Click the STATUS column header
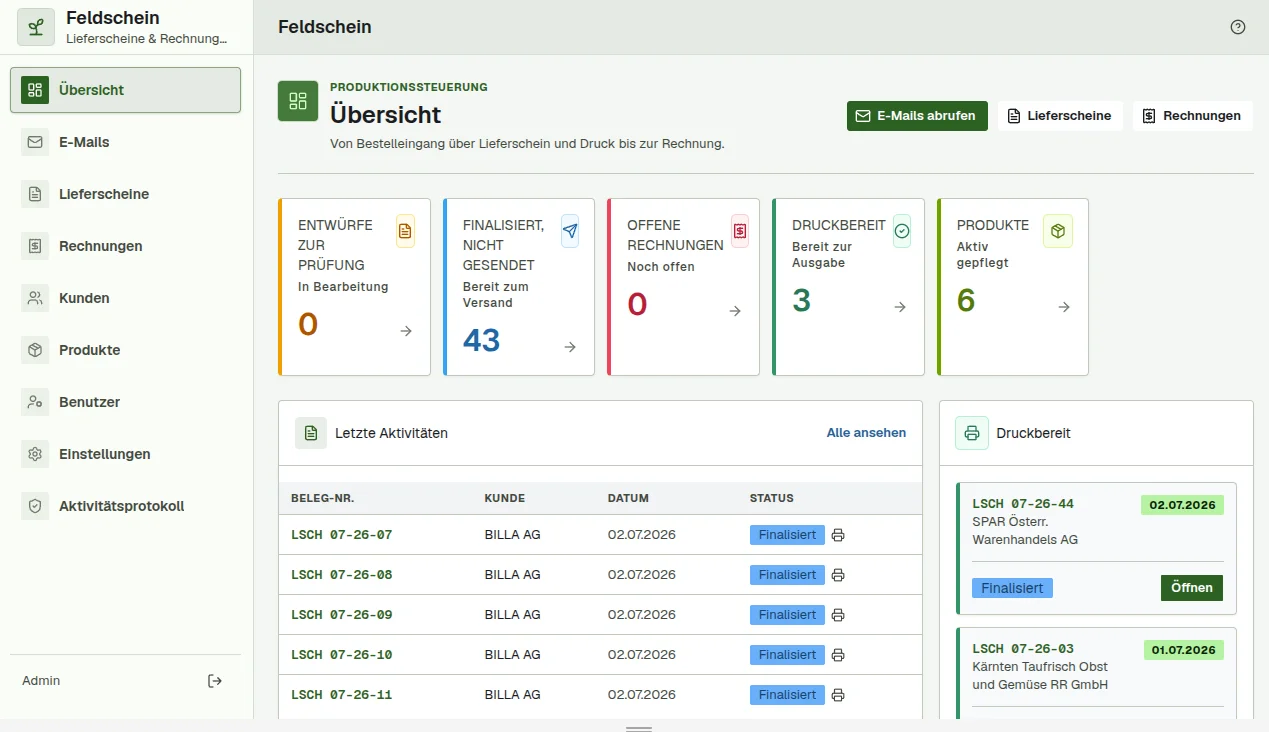Viewport: 1269px width, 732px height. [772, 498]
